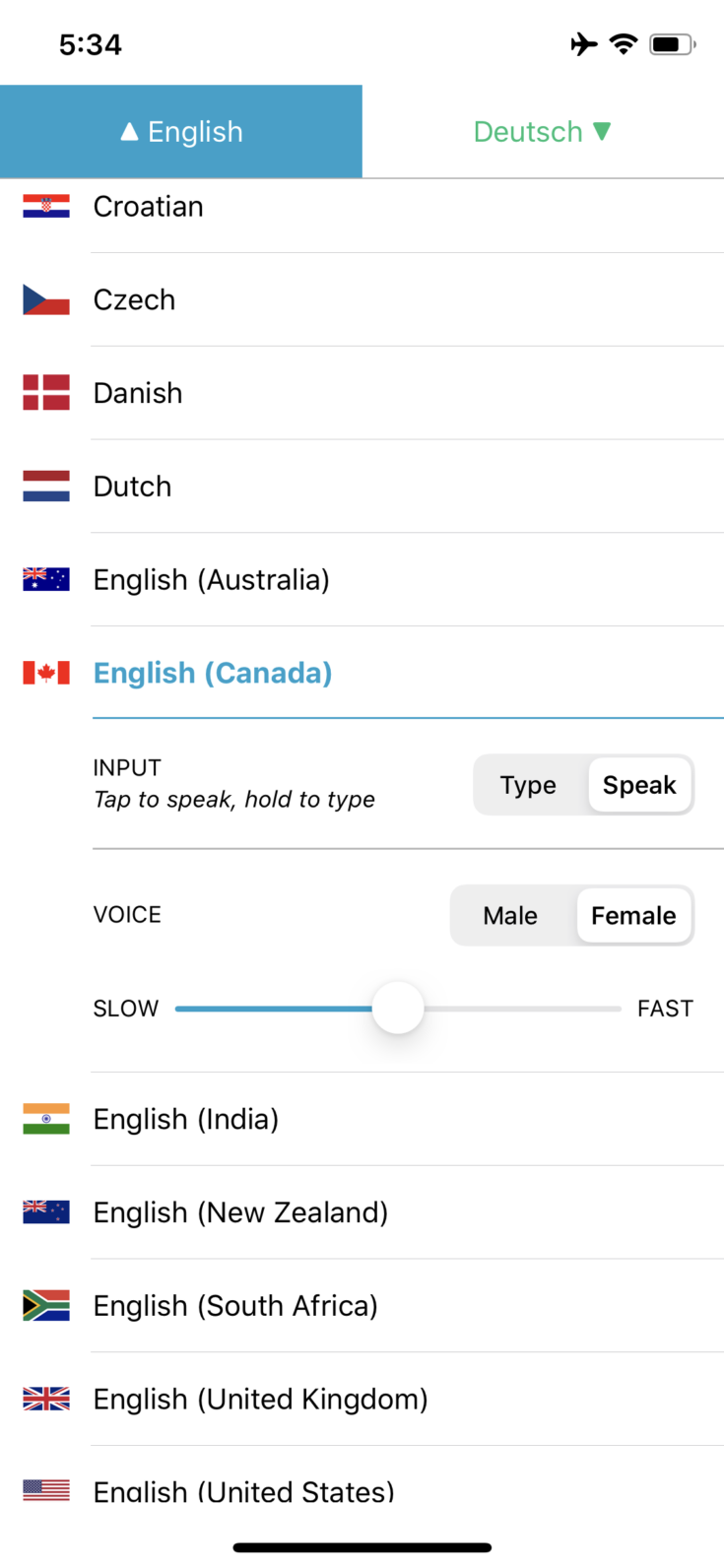Switch input mode to Type
This screenshot has width=724, height=1568.
tap(528, 785)
